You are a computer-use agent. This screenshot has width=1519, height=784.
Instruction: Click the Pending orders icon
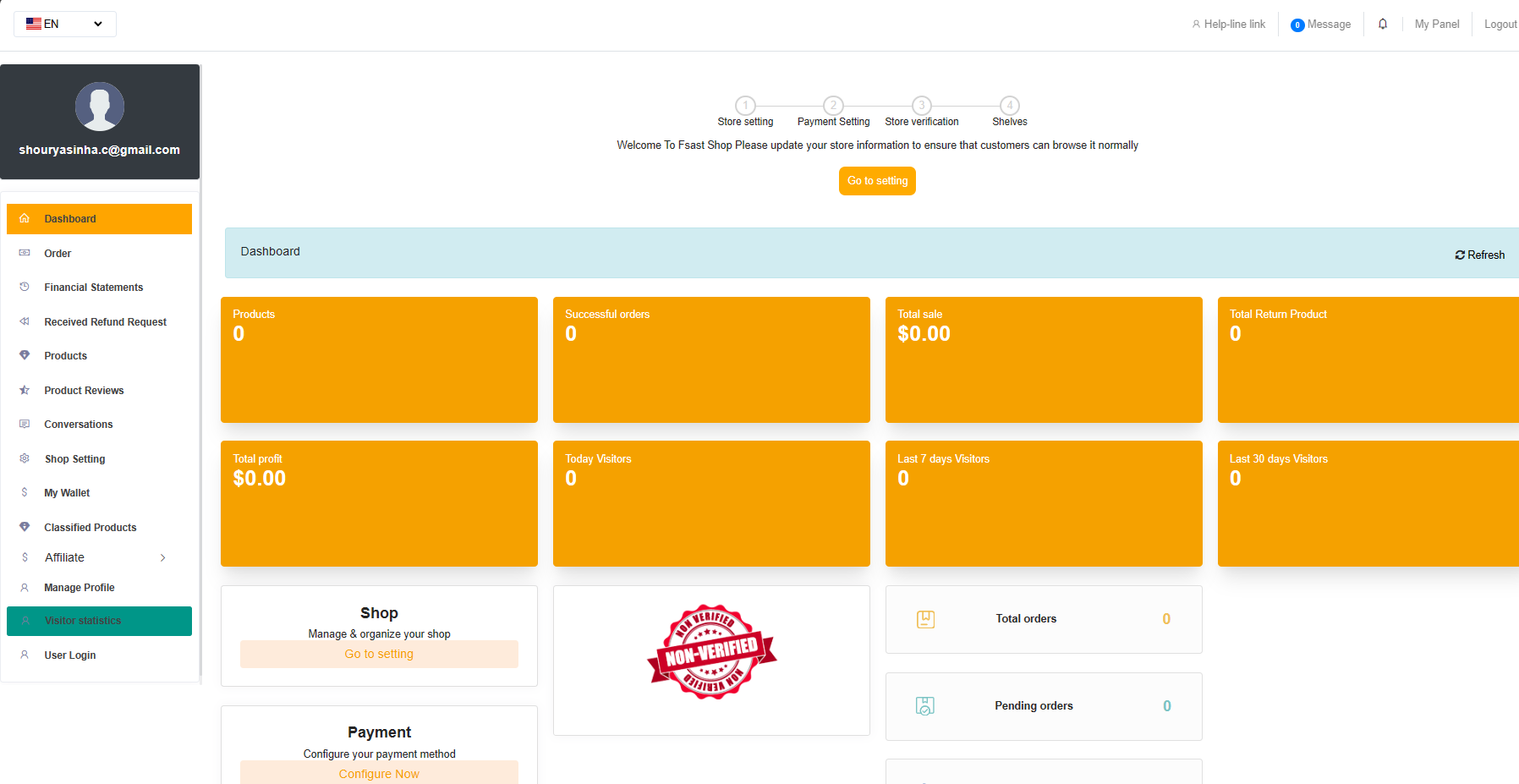point(925,706)
